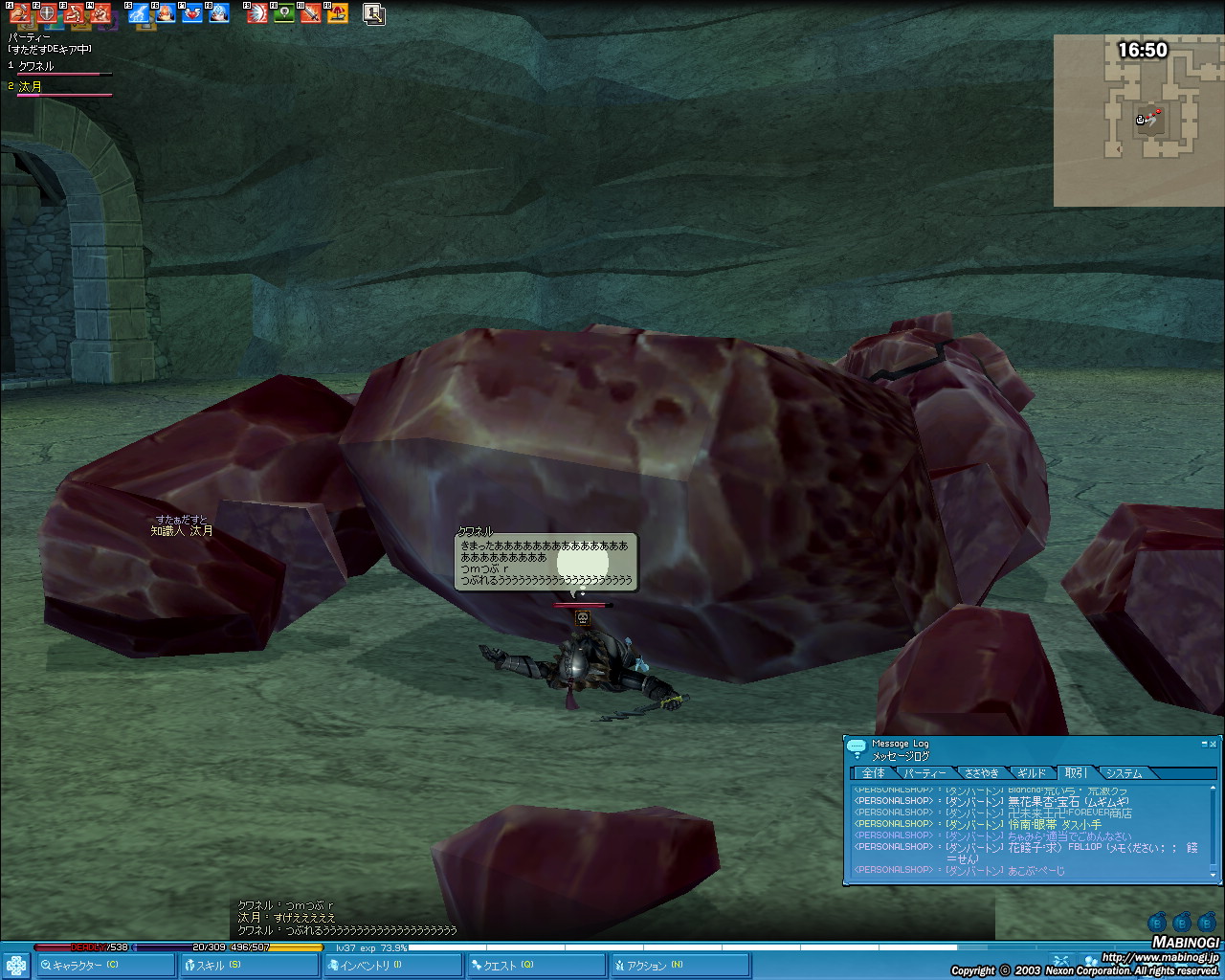Click the fallen armored player character
The width and height of the screenshot is (1225, 980).
584,670
